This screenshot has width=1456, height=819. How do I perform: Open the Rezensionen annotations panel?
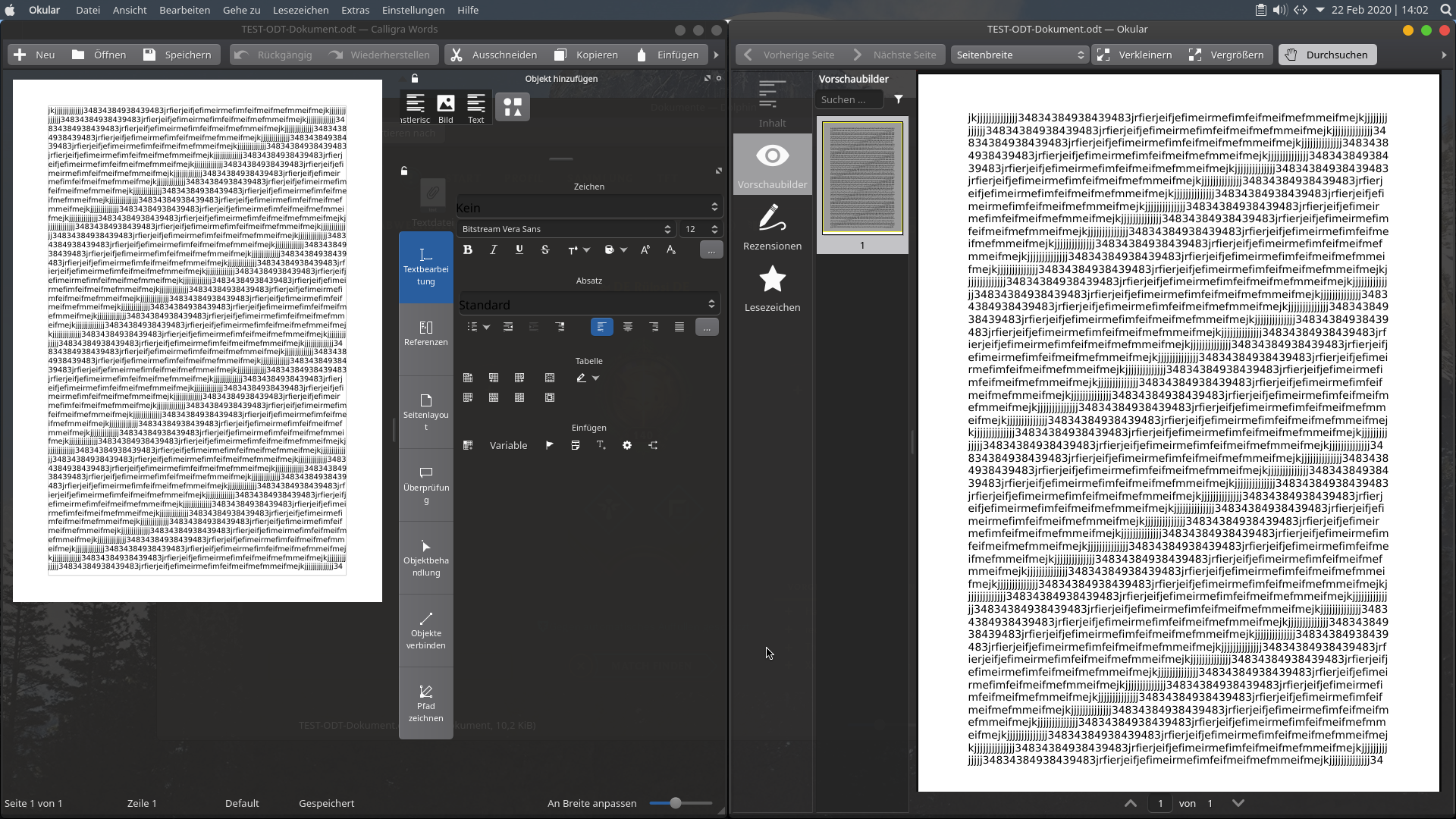pyautogui.click(x=772, y=227)
